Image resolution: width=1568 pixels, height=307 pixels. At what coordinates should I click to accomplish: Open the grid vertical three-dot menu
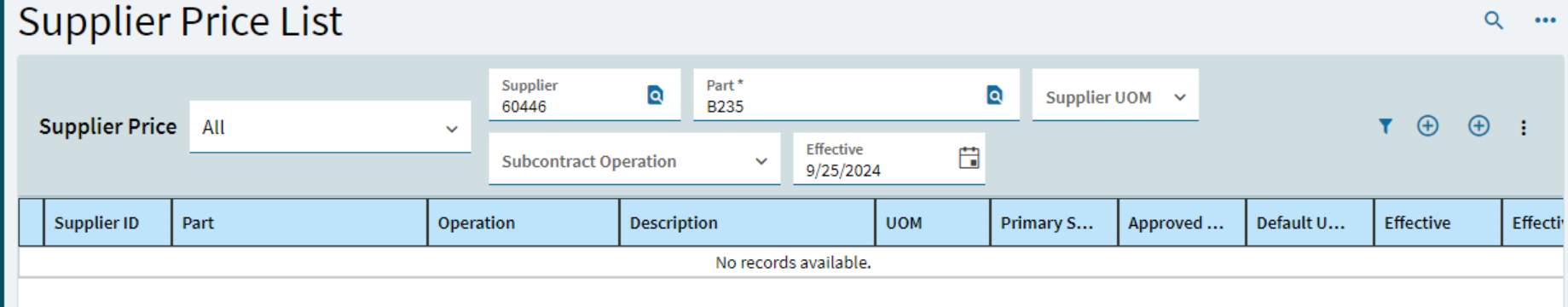[x=1523, y=128]
